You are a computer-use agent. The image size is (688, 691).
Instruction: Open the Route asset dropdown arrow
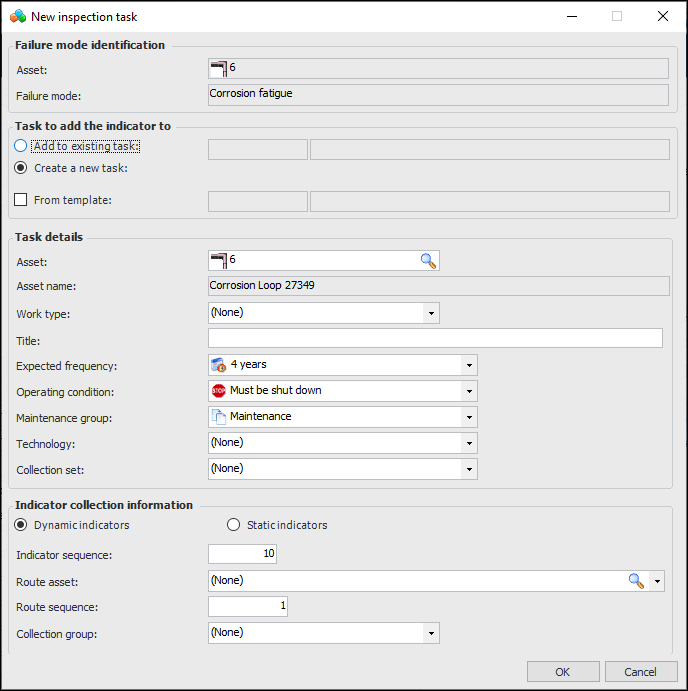[x=657, y=581]
